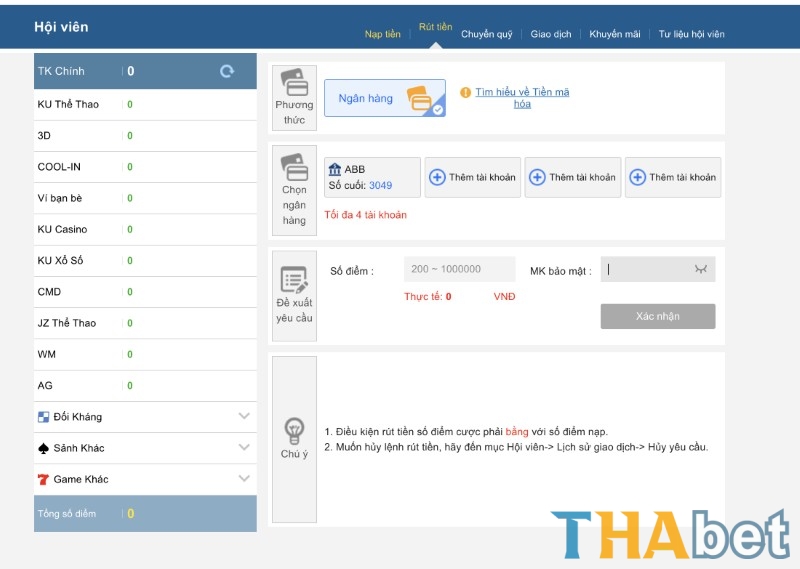Select the KU Thể Thao row
The height and width of the screenshot is (569, 800).
[145, 105]
